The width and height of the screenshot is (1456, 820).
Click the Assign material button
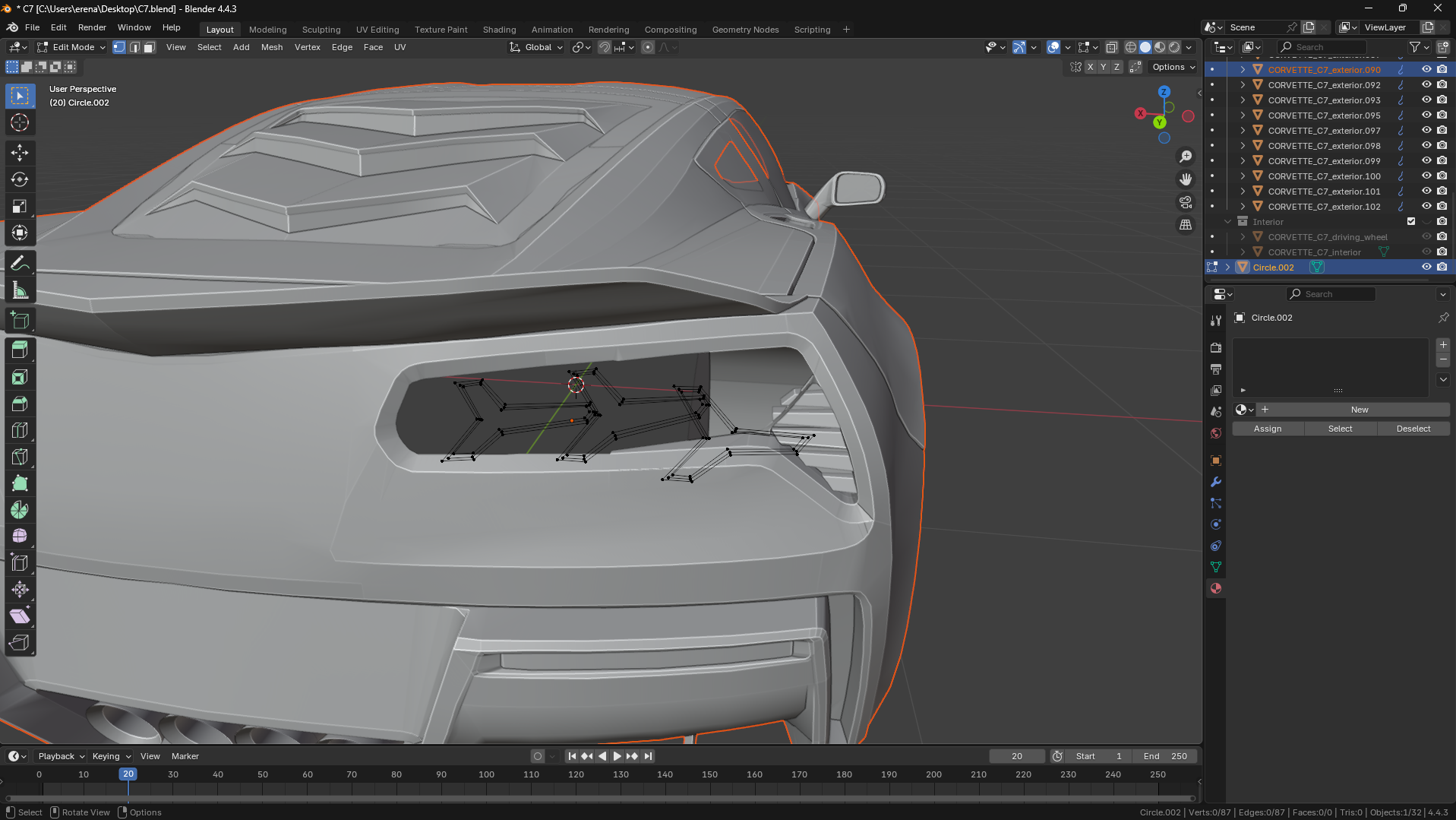[1267, 429]
